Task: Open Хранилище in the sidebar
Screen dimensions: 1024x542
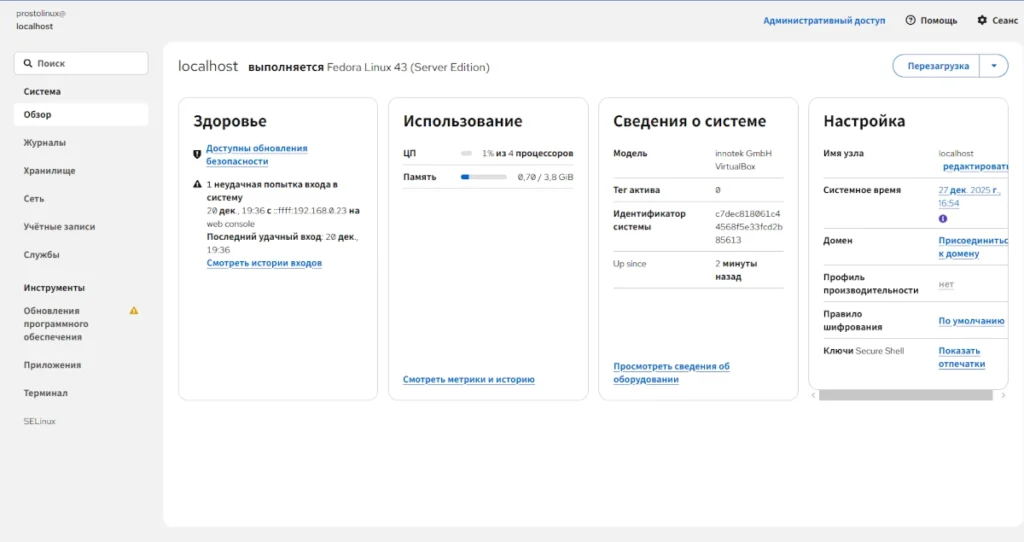Action: pos(81,170)
